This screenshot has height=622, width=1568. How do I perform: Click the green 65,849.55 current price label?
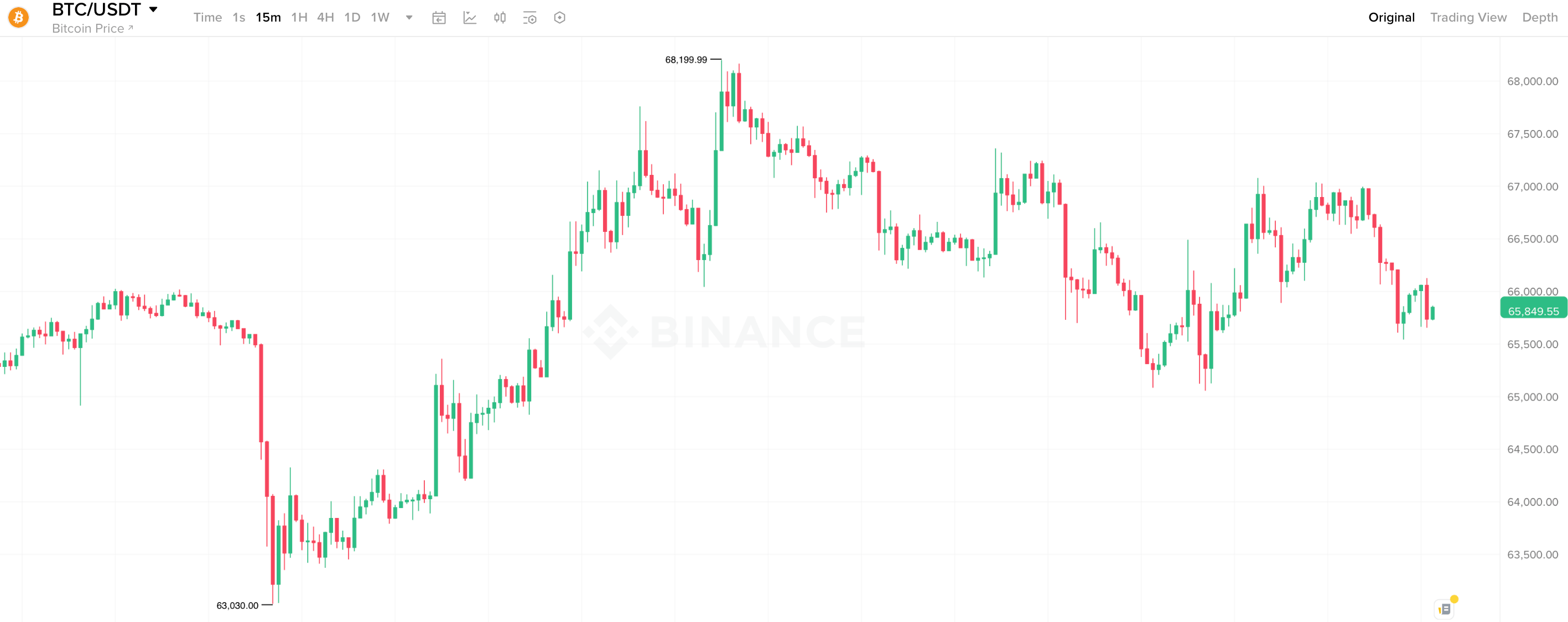tap(1533, 311)
